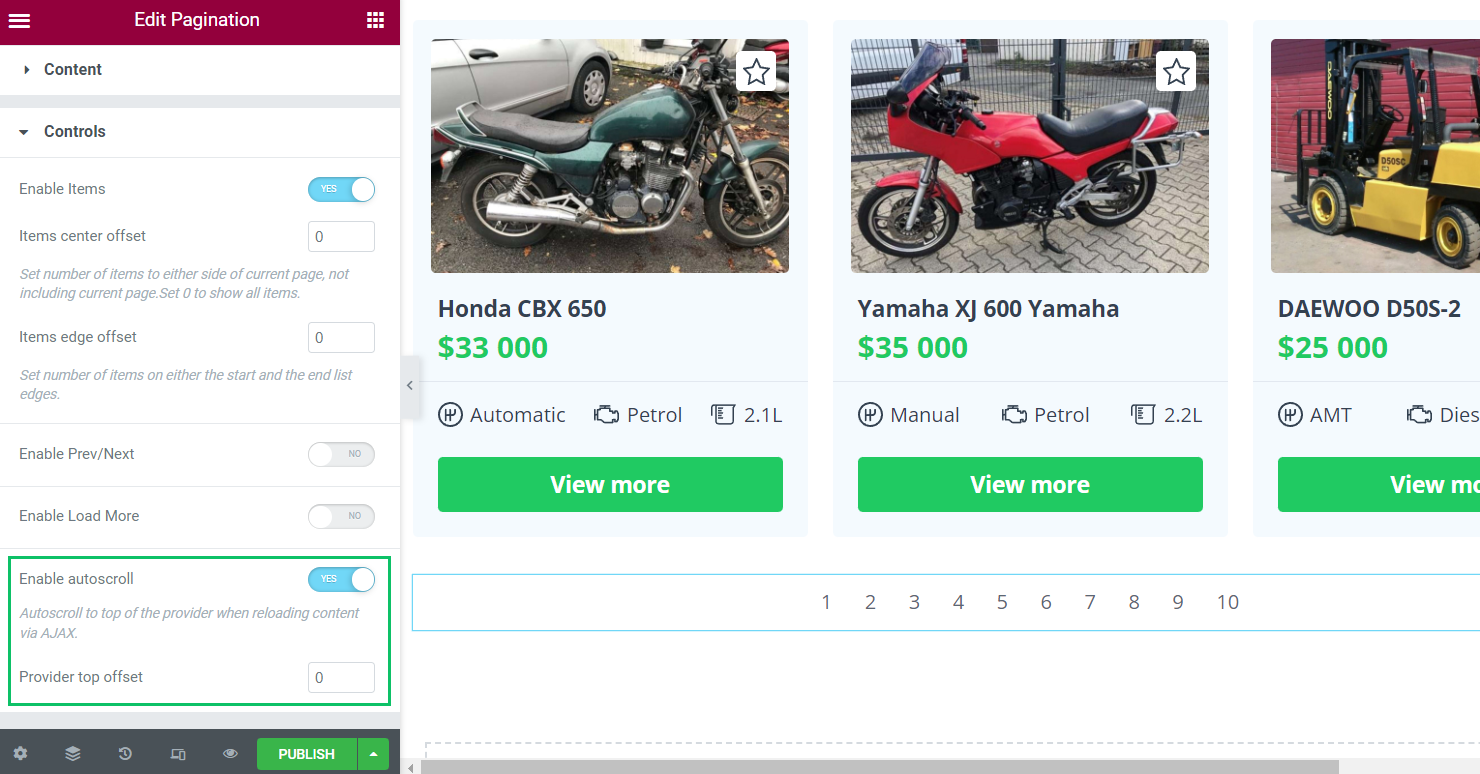The image size is (1480, 774).
Task: Open the settings gear in bottom bar
Action: [20, 754]
